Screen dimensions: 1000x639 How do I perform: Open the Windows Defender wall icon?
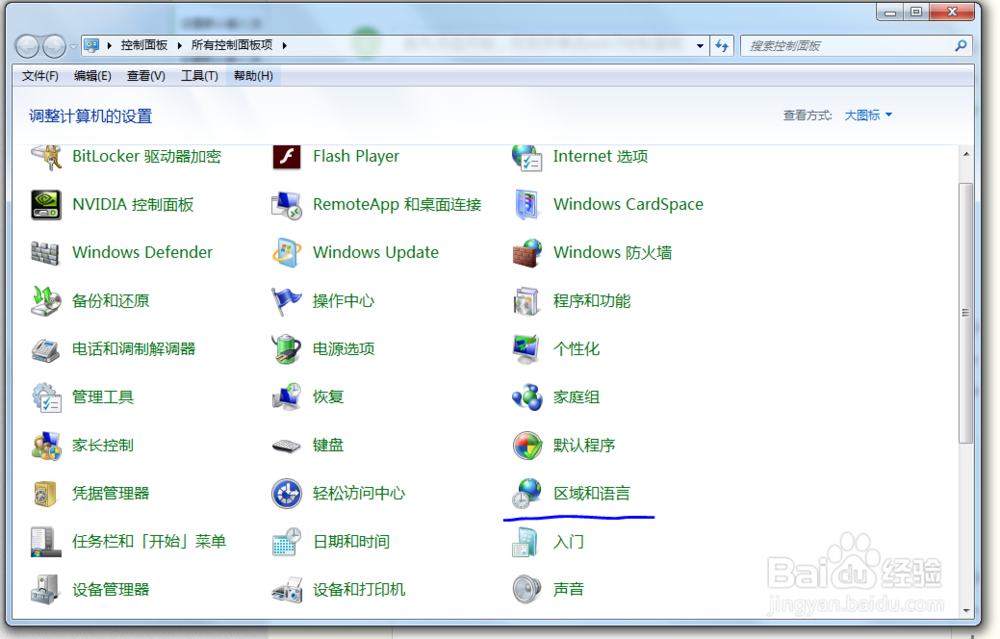[45, 253]
